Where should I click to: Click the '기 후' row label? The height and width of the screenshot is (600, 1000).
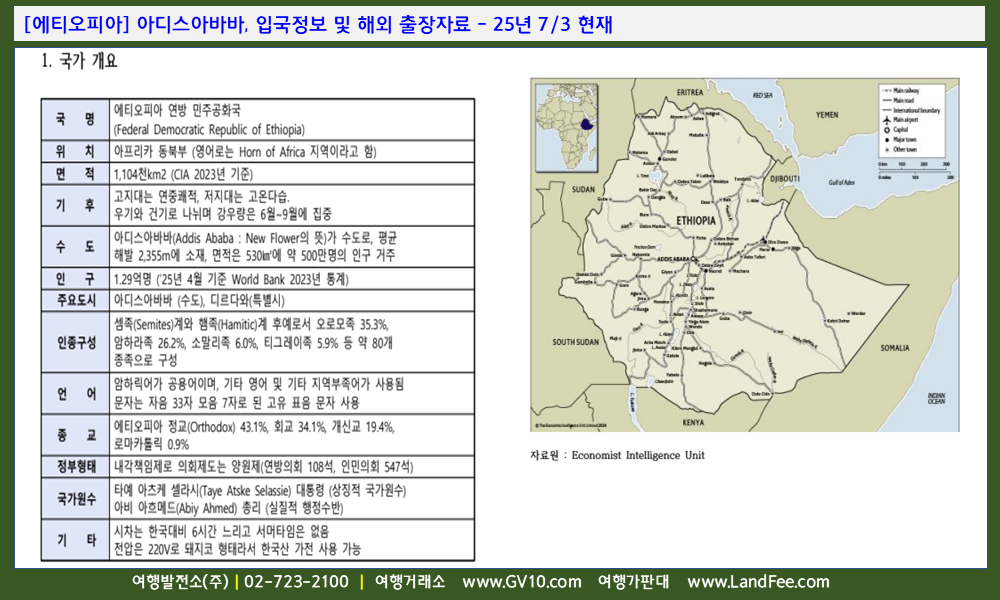(x=75, y=205)
